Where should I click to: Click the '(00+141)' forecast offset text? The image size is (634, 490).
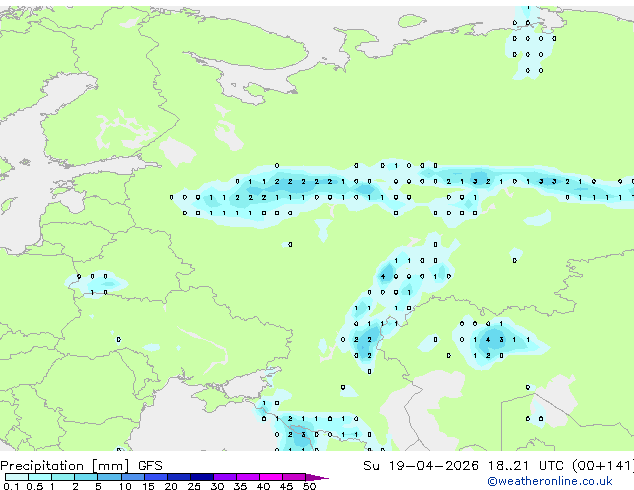pyautogui.click(x=602, y=466)
